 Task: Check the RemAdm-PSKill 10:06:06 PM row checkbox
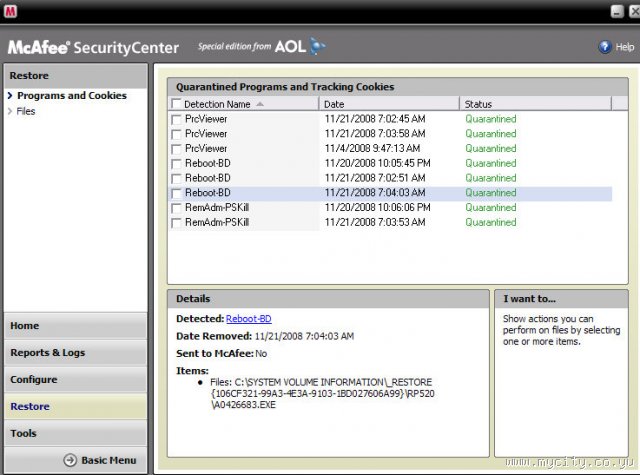(176, 208)
